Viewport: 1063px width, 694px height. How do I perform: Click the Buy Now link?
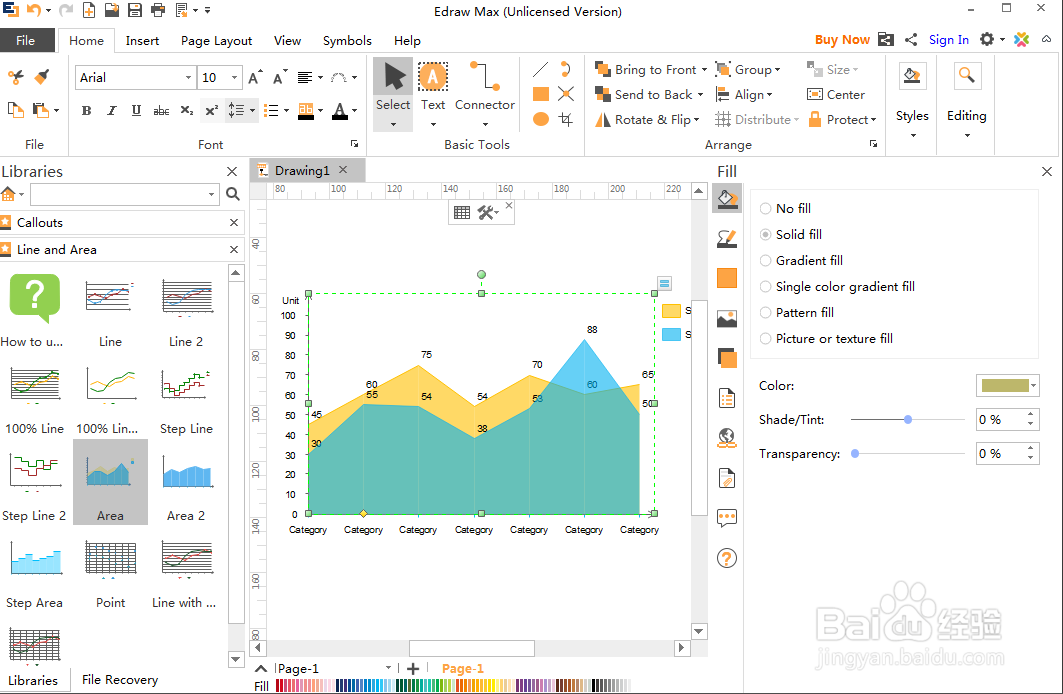[842, 39]
